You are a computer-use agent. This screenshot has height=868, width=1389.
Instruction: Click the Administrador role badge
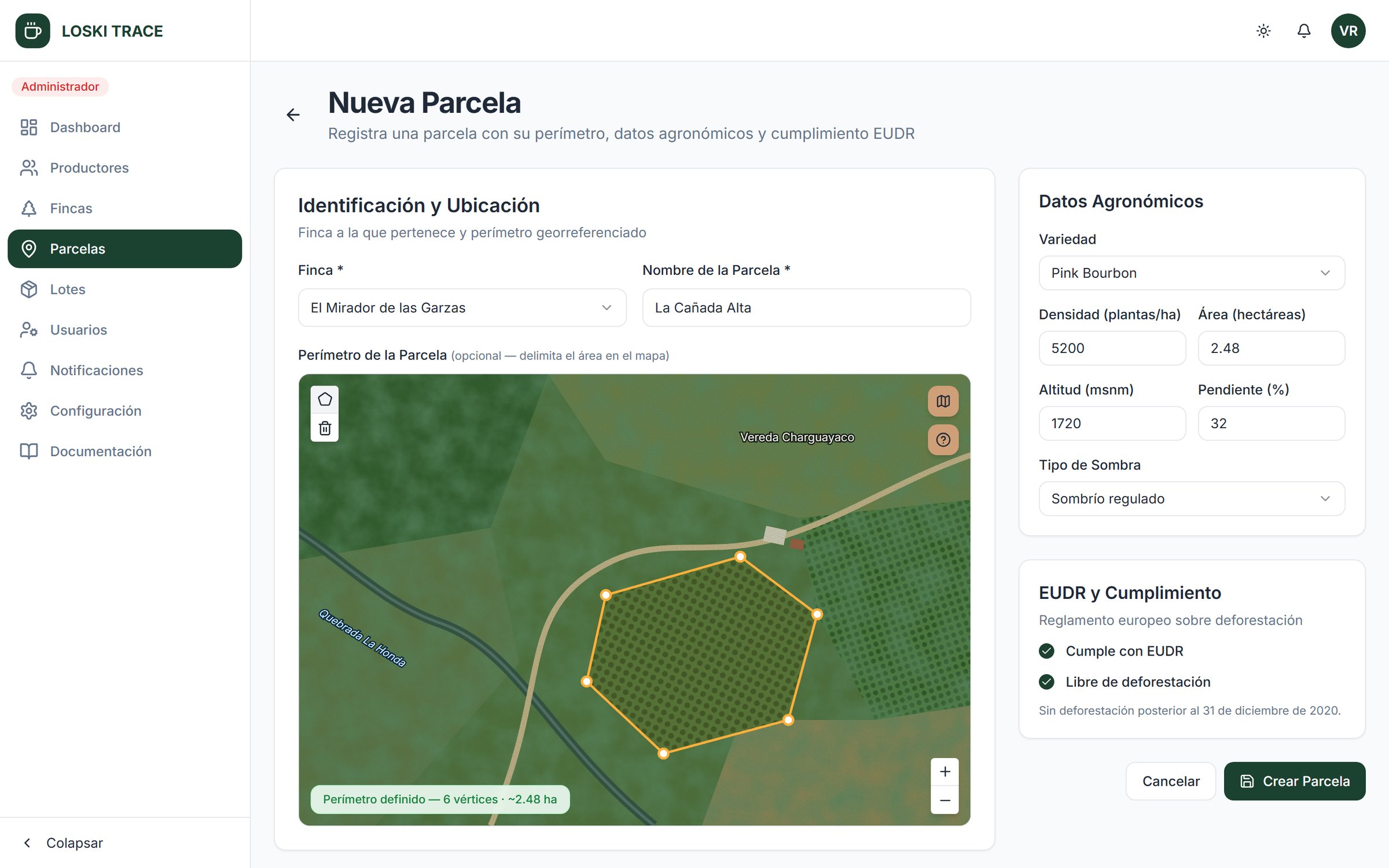(60, 87)
